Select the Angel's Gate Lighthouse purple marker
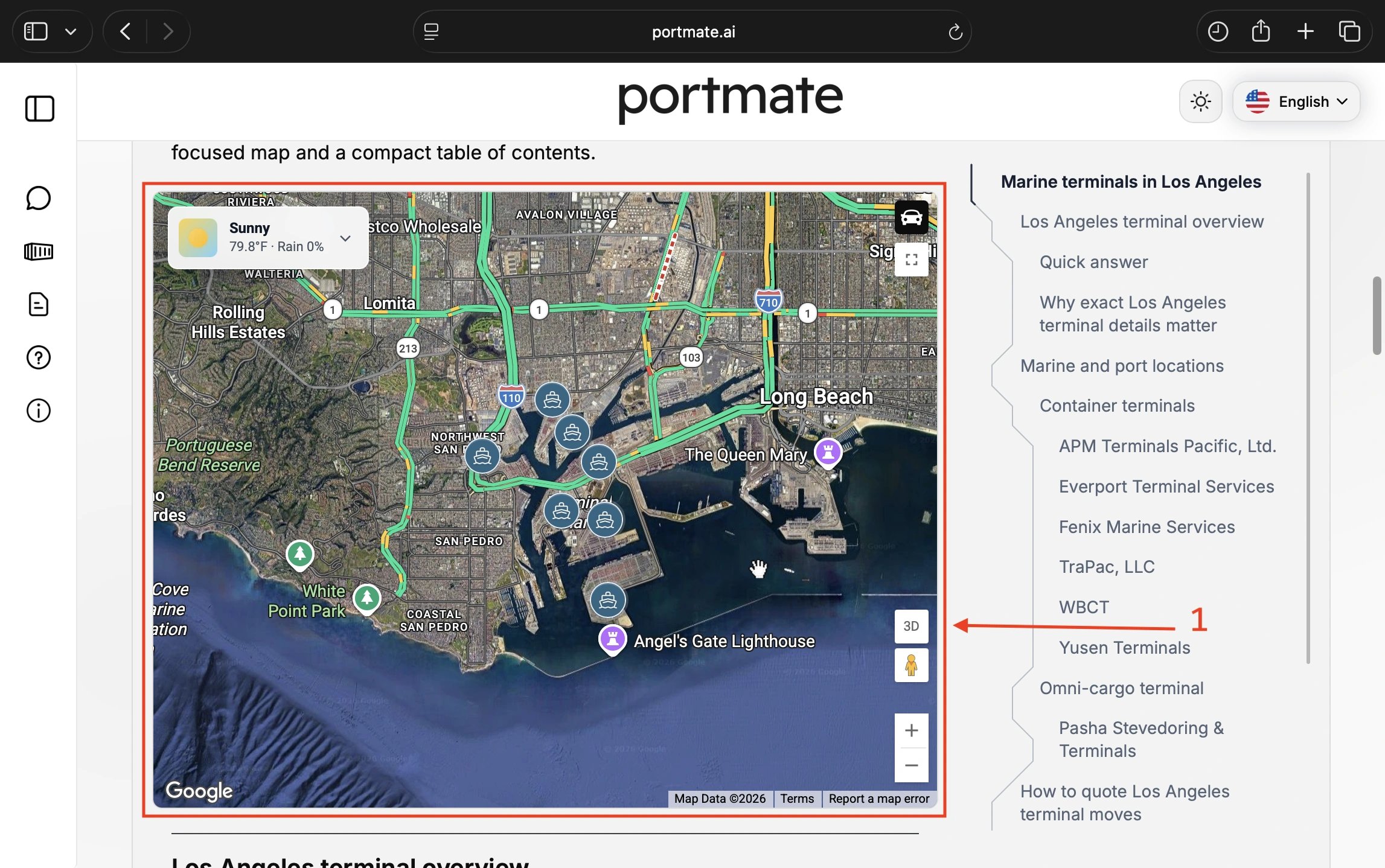 (x=612, y=639)
